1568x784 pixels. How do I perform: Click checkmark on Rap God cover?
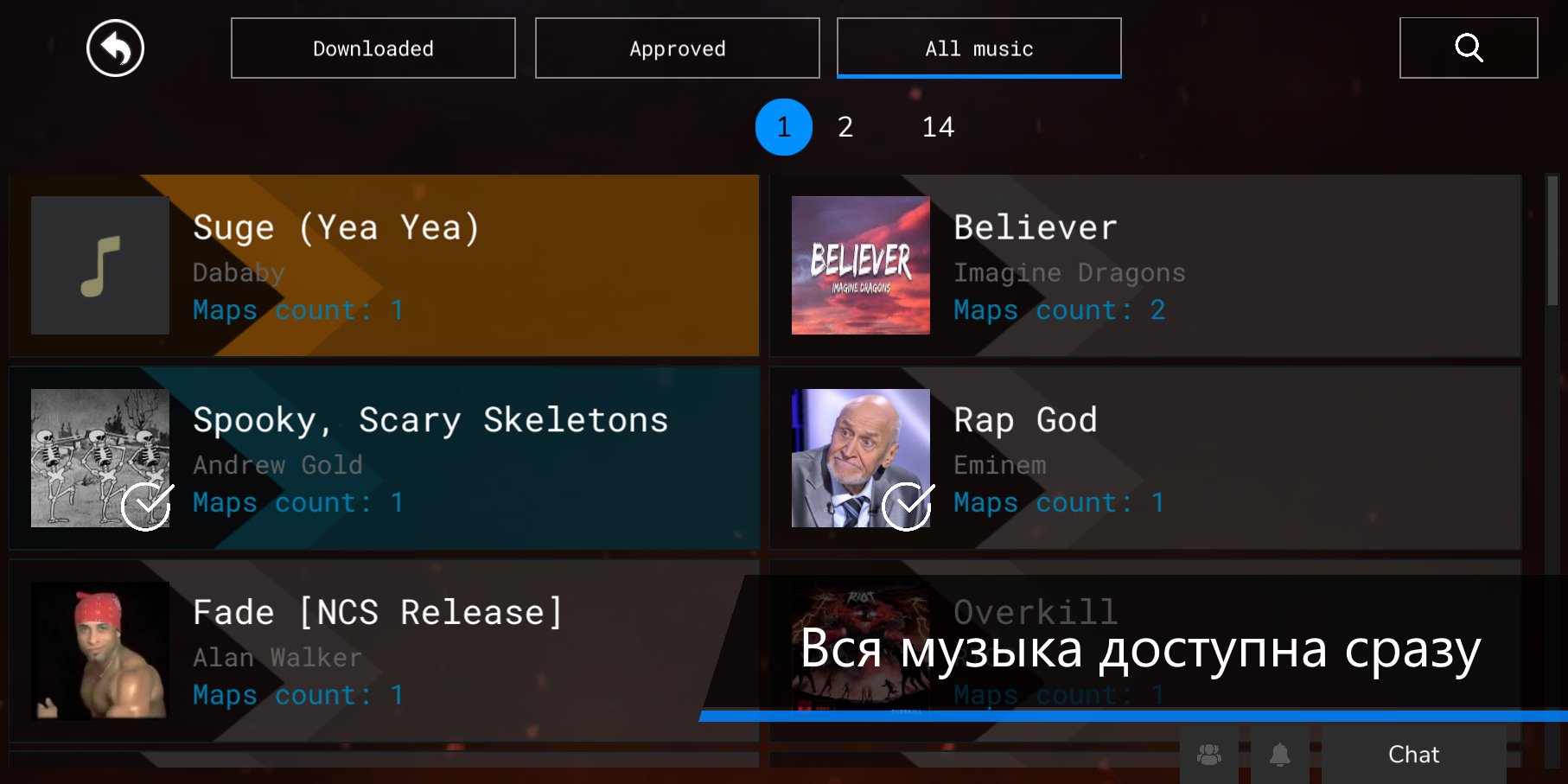click(x=907, y=506)
